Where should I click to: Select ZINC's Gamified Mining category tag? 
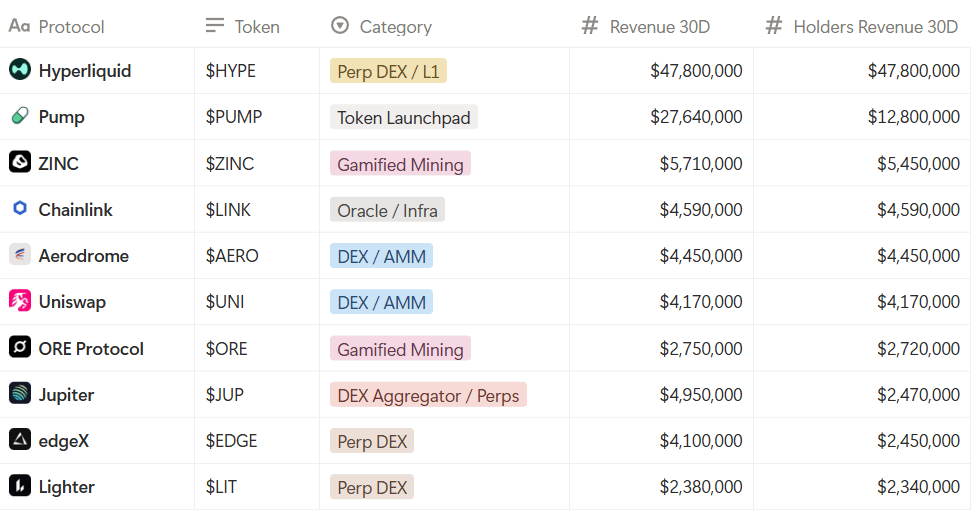point(400,163)
